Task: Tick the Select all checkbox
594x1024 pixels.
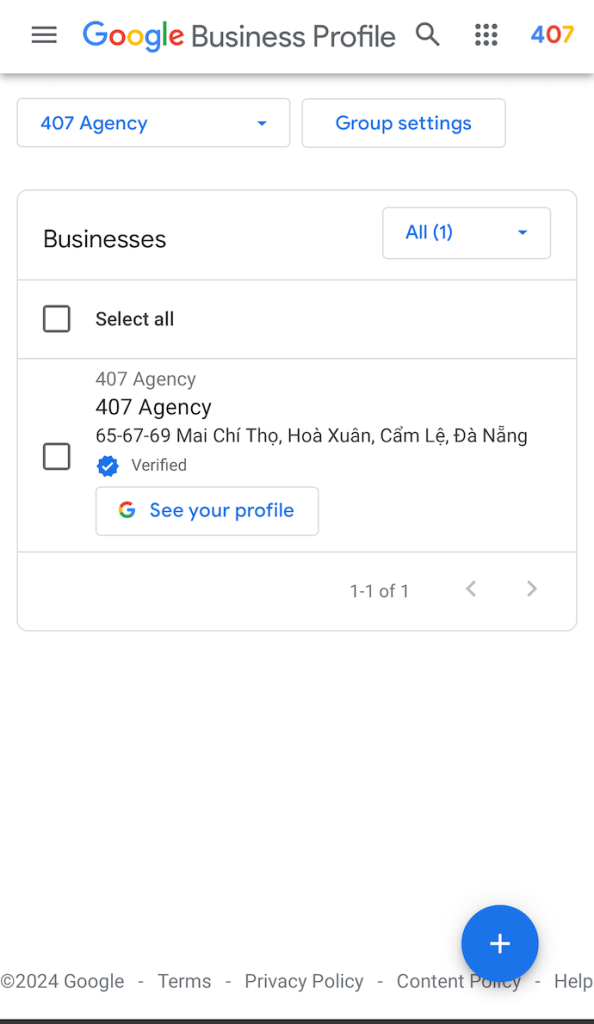Action: (x=57, y=319)
